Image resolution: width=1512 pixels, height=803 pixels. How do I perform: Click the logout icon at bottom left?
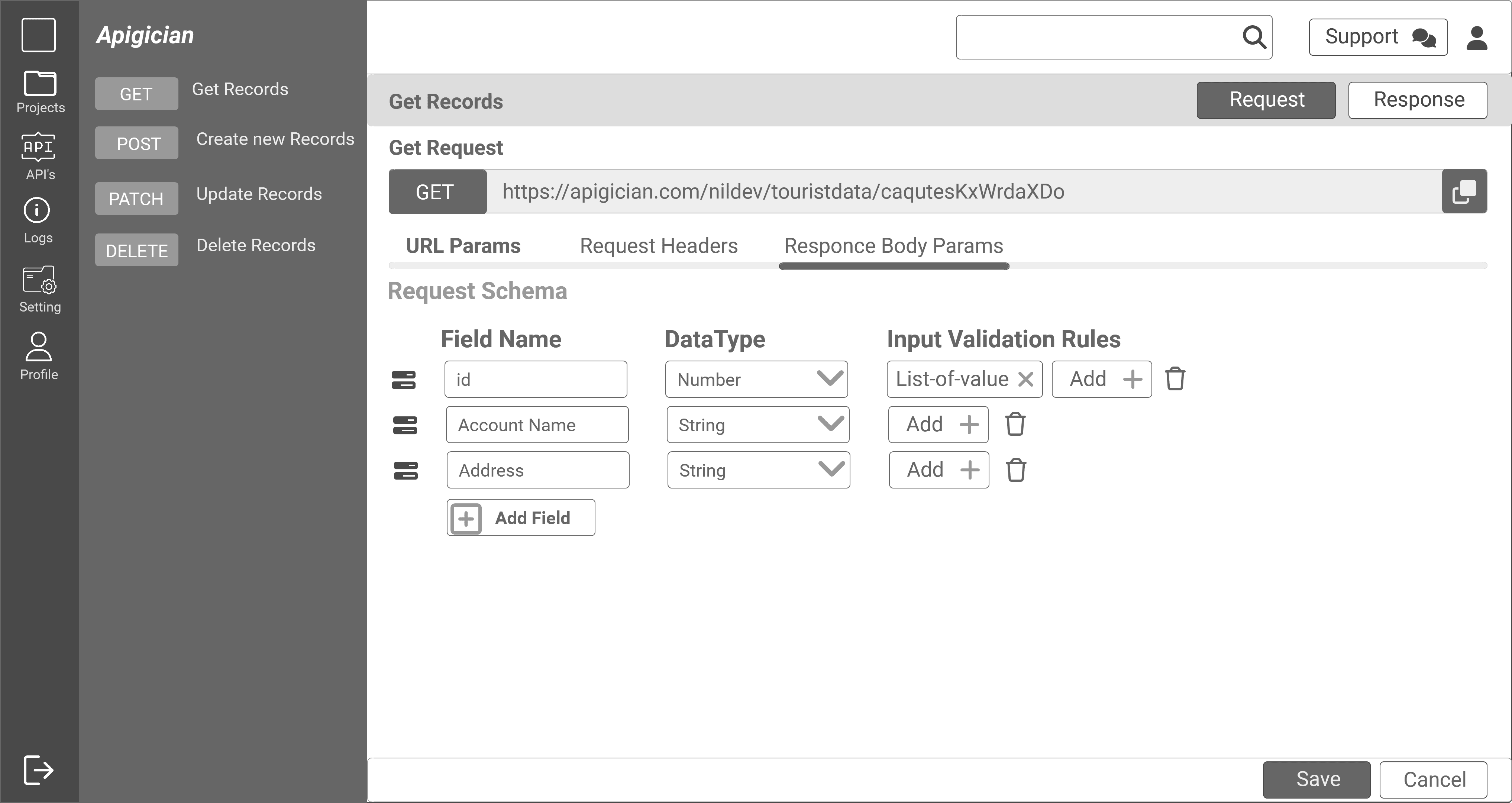pyautogui.click(x=38, y=770)
